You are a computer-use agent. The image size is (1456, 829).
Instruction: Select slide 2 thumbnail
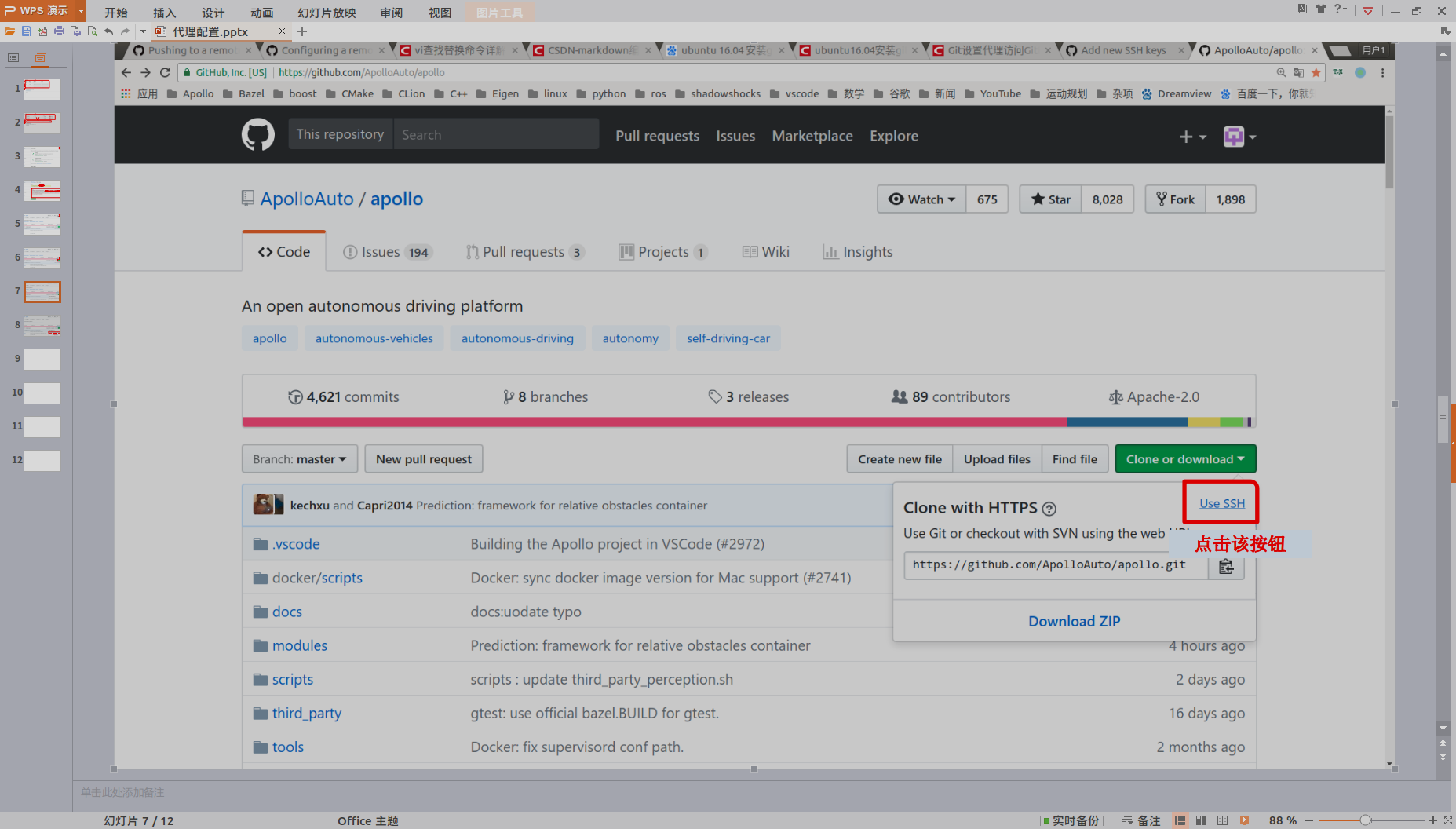42,122
